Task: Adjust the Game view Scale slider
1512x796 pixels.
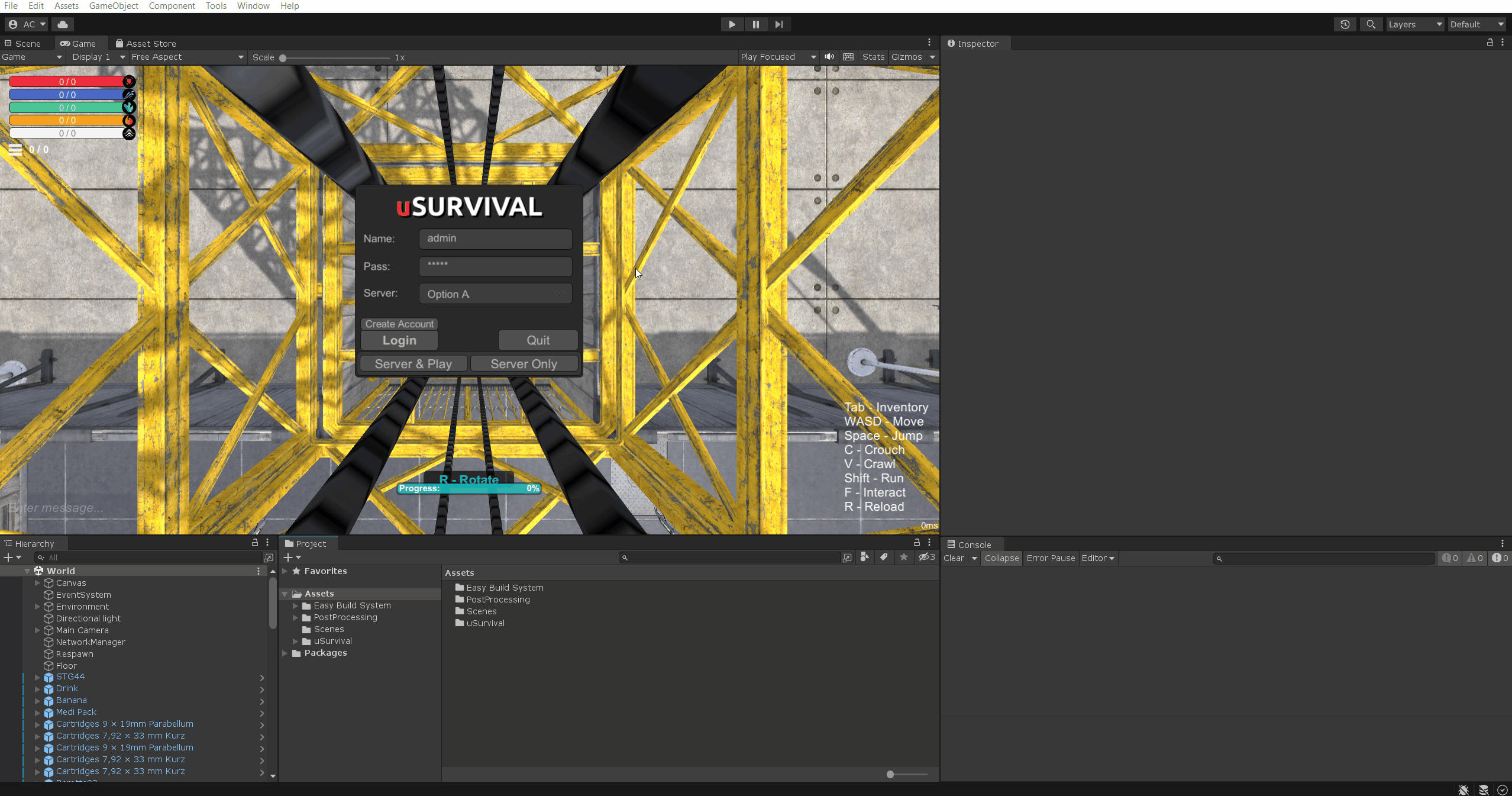Action: (283, 58)
